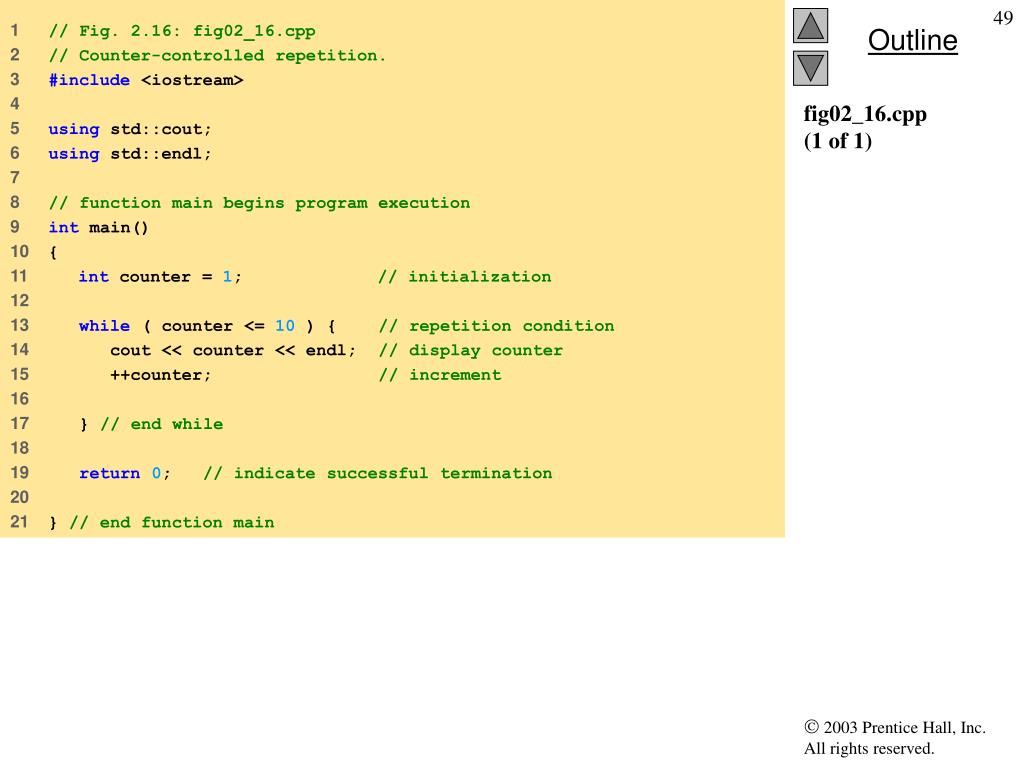
Task: Open the Outline link
Action: tap(912, 40)
